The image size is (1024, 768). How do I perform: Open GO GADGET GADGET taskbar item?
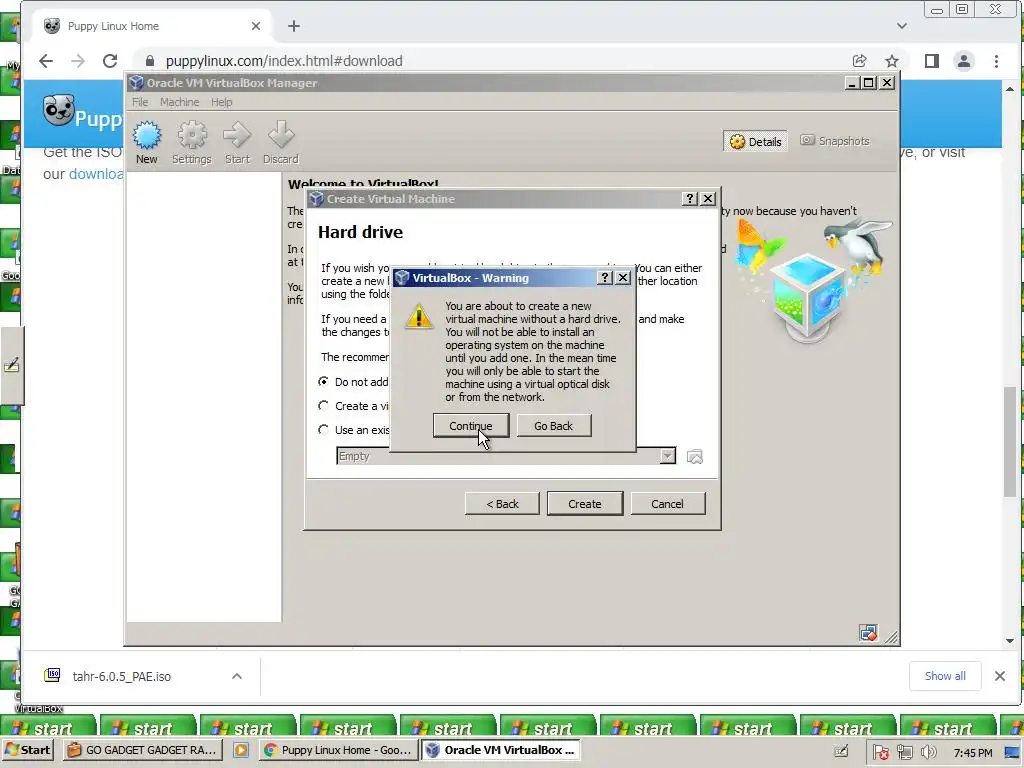[x=142, y=750]
